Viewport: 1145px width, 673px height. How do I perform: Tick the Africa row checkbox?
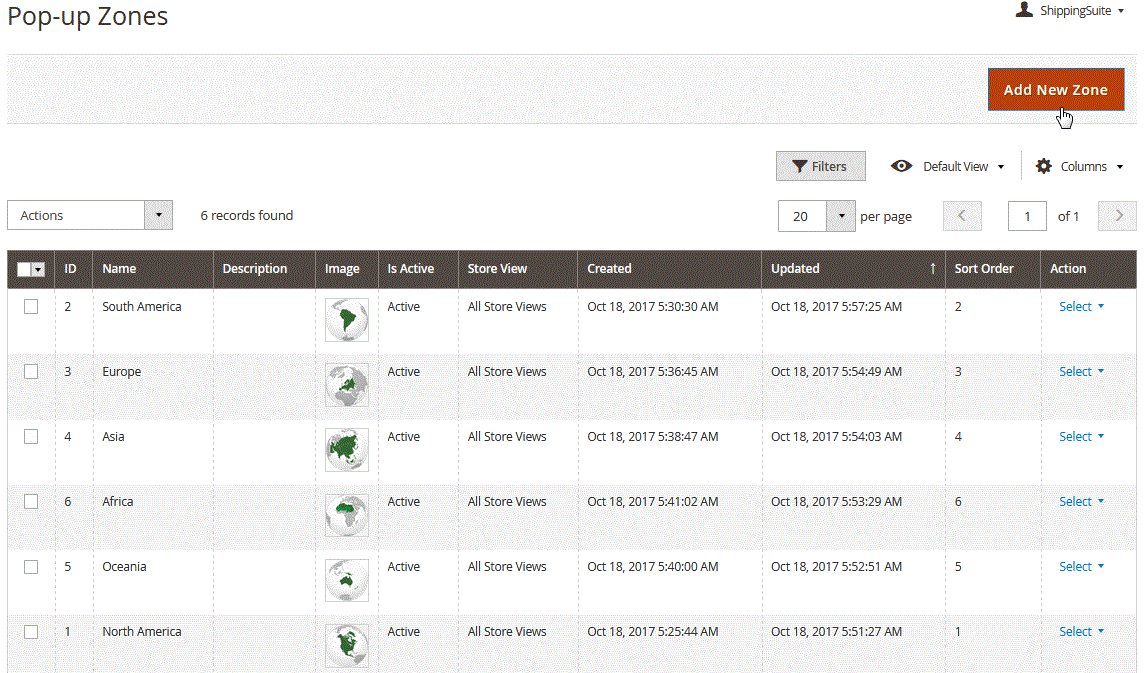(31, 502)
